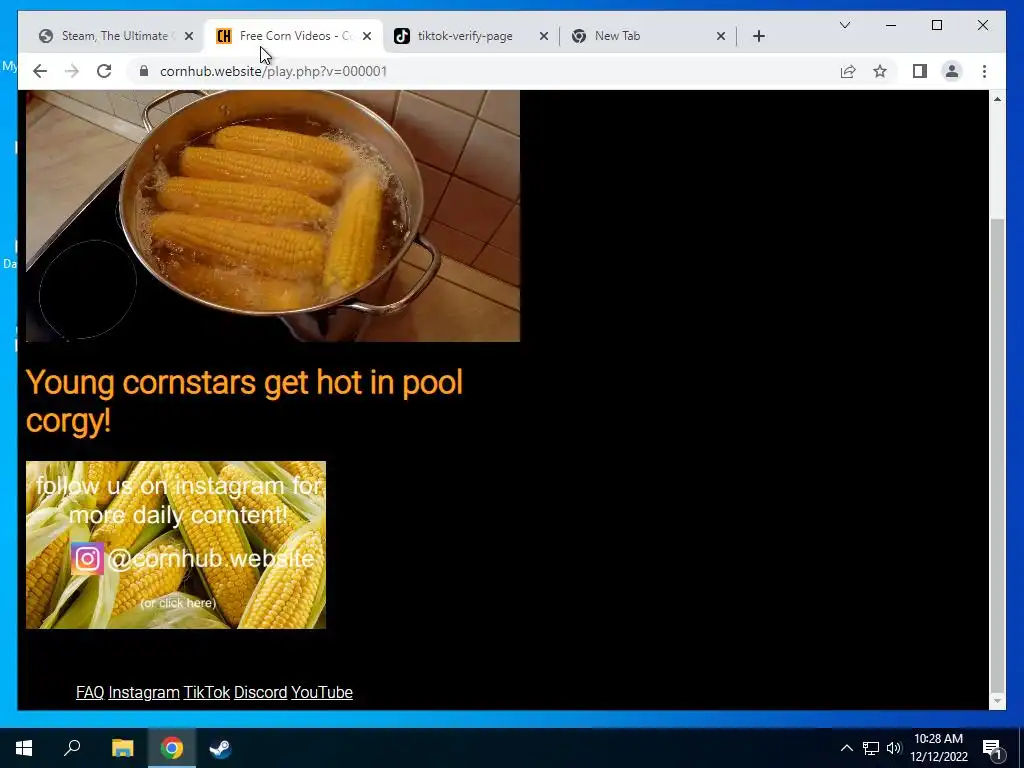This screenshot has width=1024, height=768.
Task: Open Steam from the taskbar
Action: 220,748
